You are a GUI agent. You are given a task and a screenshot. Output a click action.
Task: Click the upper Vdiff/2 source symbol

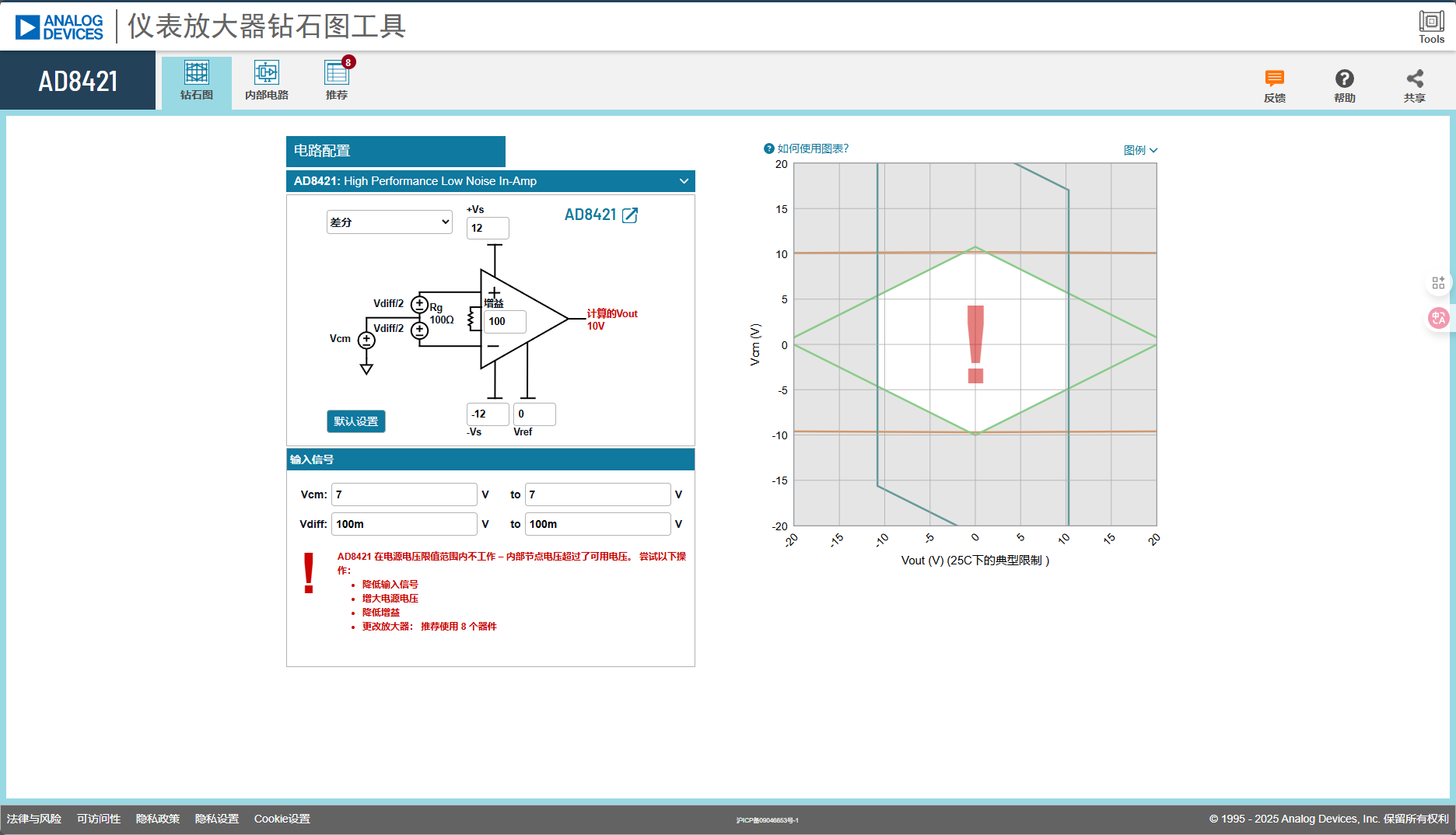click(420, 304)
